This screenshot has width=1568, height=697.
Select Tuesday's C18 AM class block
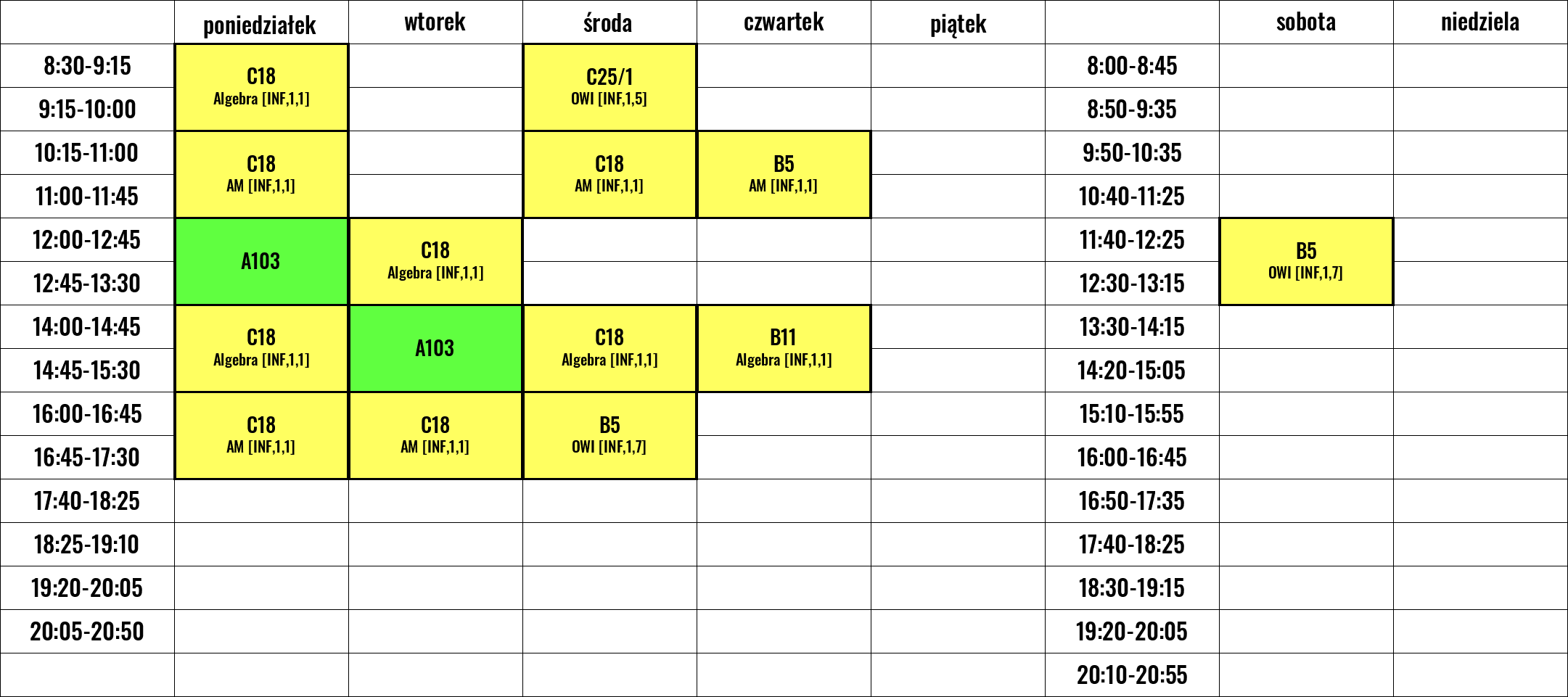pyautogui.click(x=435, y=435)
